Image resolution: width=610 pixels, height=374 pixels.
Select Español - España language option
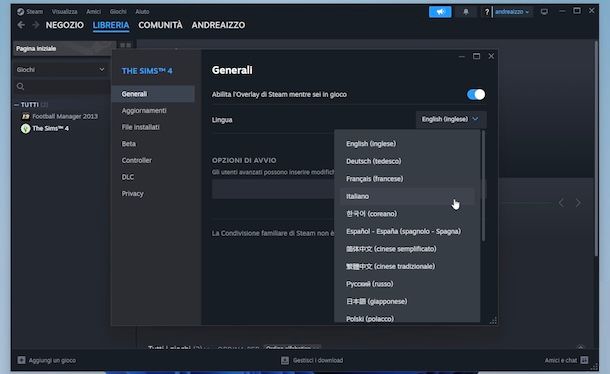tap(407, 231)
